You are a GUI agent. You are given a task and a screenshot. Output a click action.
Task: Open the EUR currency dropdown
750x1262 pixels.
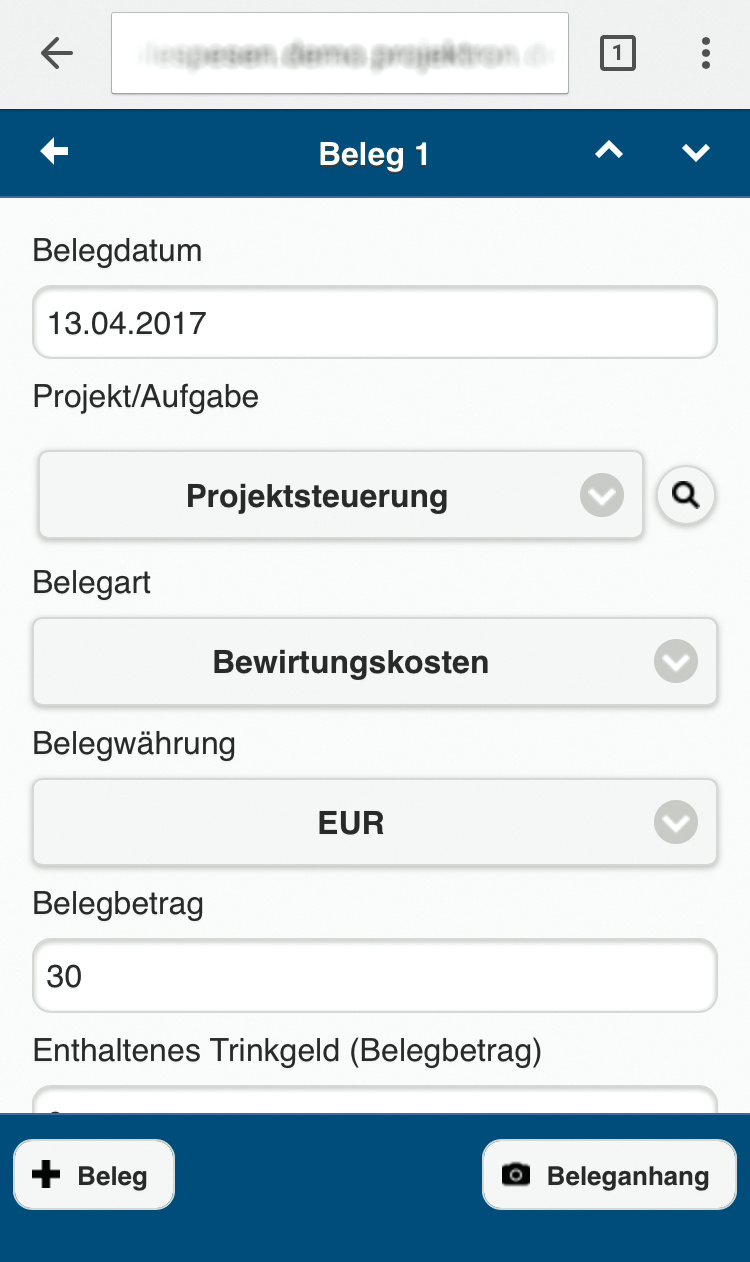350,823
